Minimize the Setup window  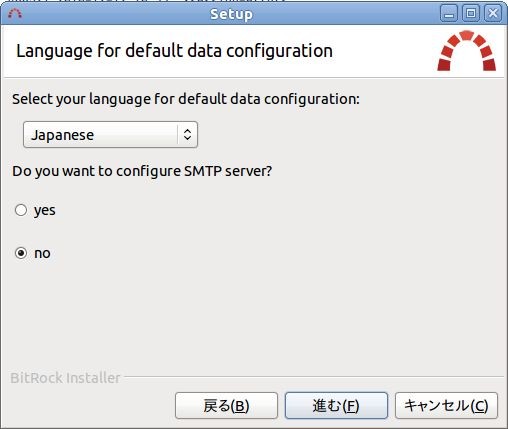(x=449, y=14)
